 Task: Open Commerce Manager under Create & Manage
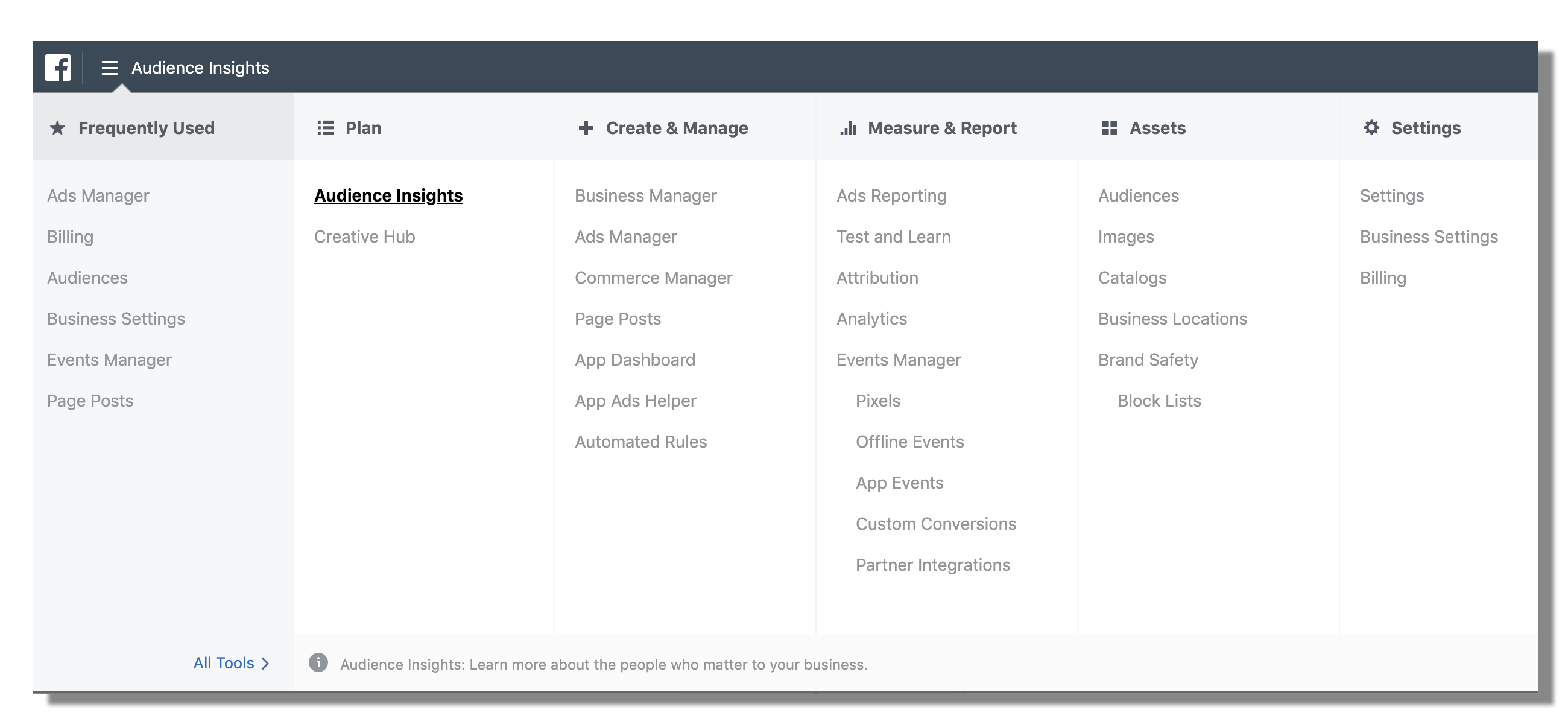pyautogui.click(x=653, y=277)
